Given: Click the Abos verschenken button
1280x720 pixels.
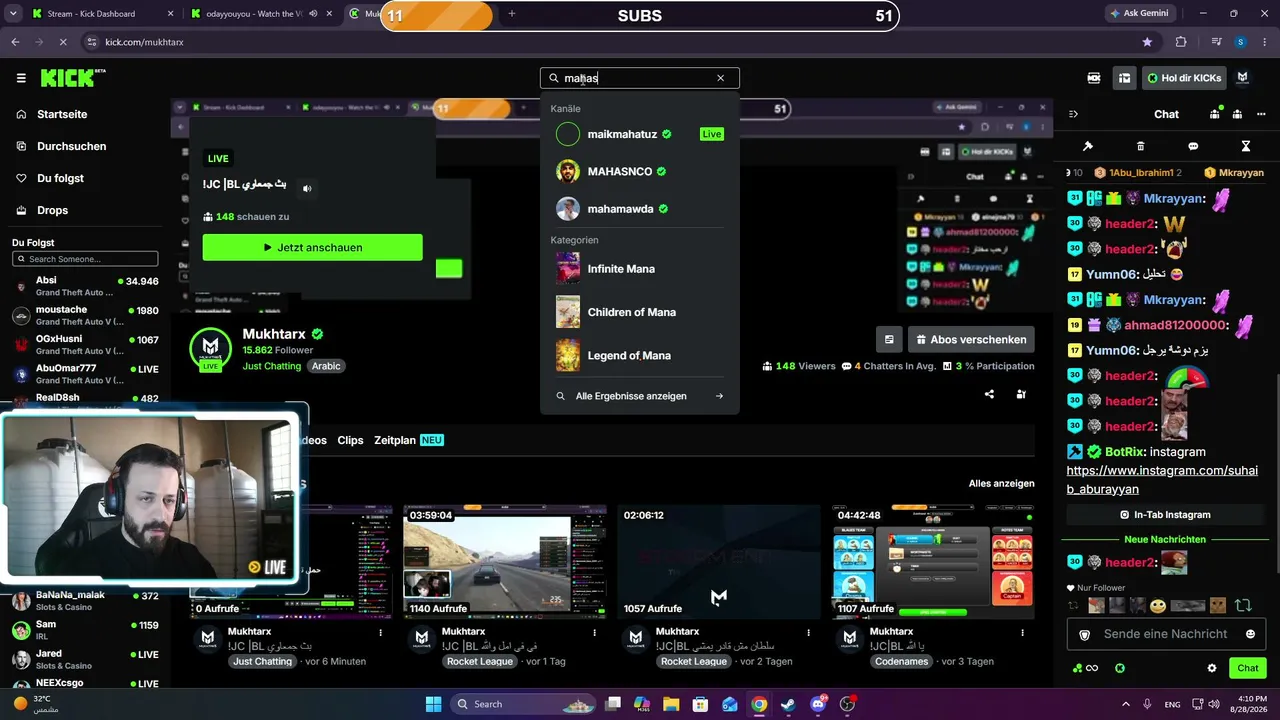Looking at the screenshot, I should pos(971,339).
